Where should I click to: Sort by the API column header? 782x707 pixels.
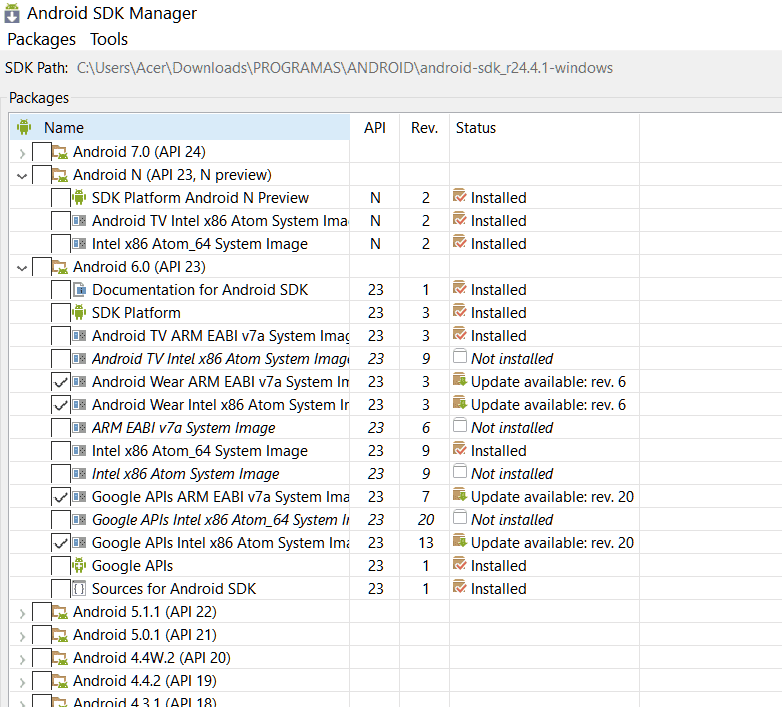[375, 128]
